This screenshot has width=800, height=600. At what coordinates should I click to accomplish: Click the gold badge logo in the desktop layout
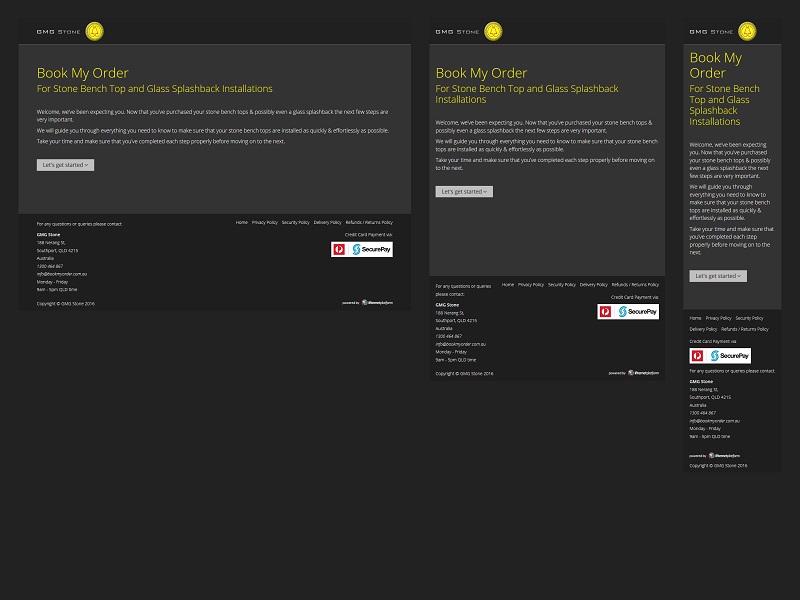pyautogui.click(x=95, y=32)
